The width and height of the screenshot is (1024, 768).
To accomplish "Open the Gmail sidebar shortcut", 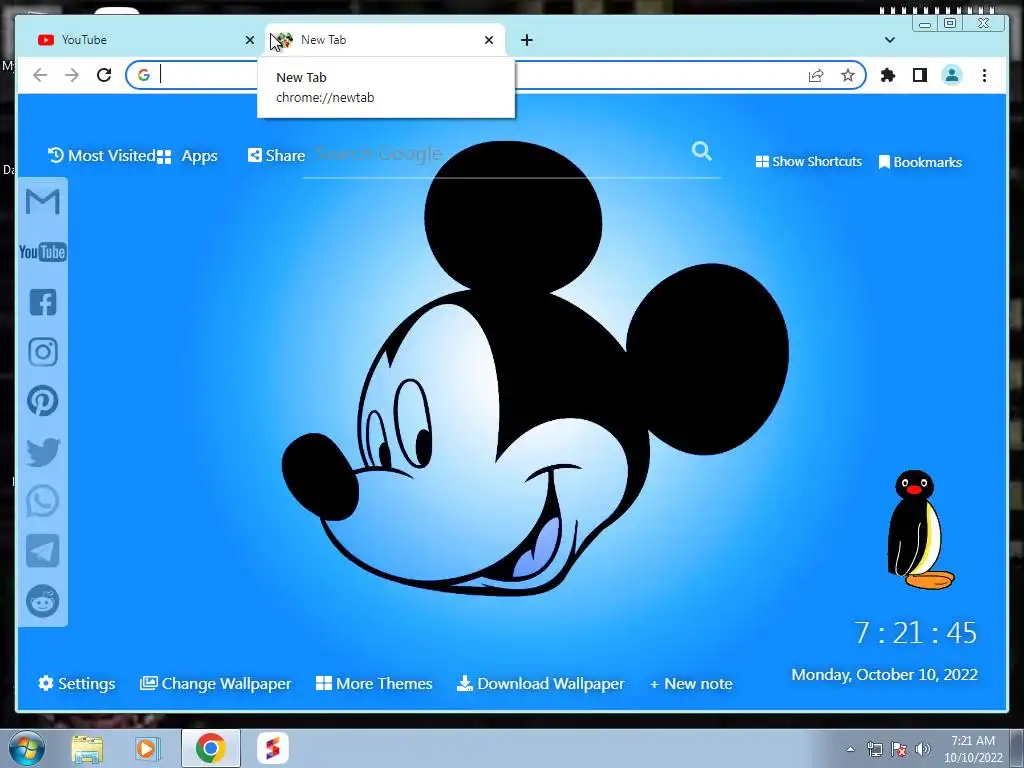I will (43, 201).
